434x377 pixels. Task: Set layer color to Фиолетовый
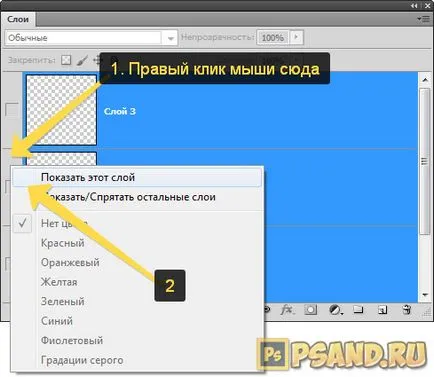(137, 340)
